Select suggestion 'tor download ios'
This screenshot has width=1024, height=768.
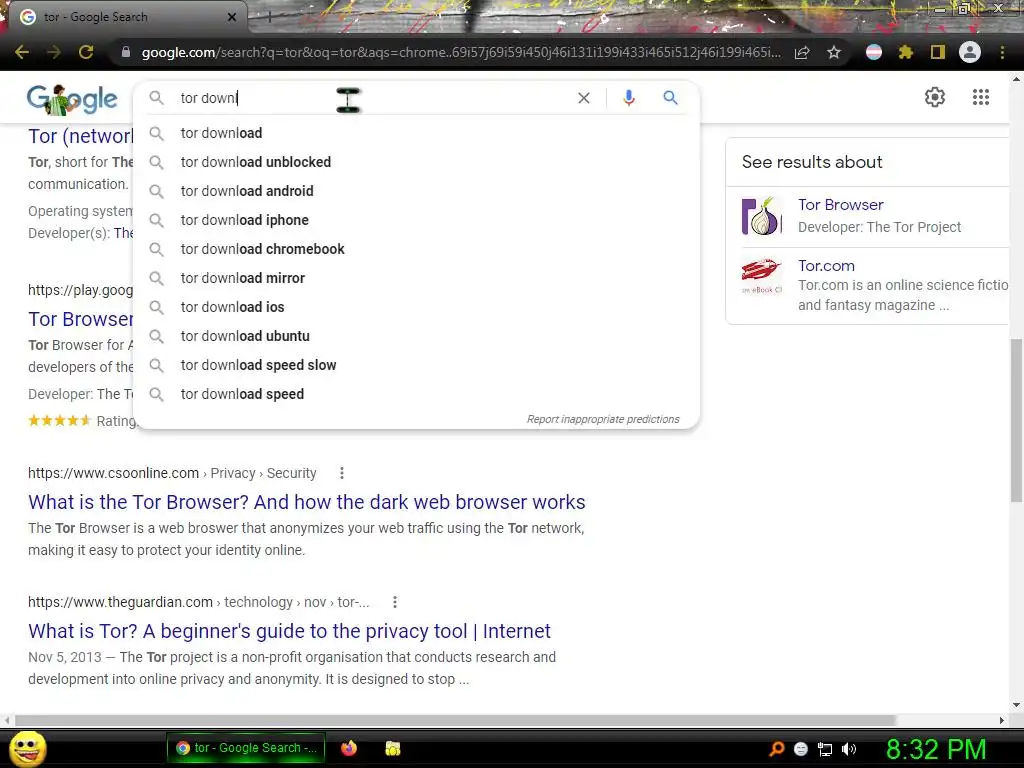pyautogui.click(x=416, y=307)
